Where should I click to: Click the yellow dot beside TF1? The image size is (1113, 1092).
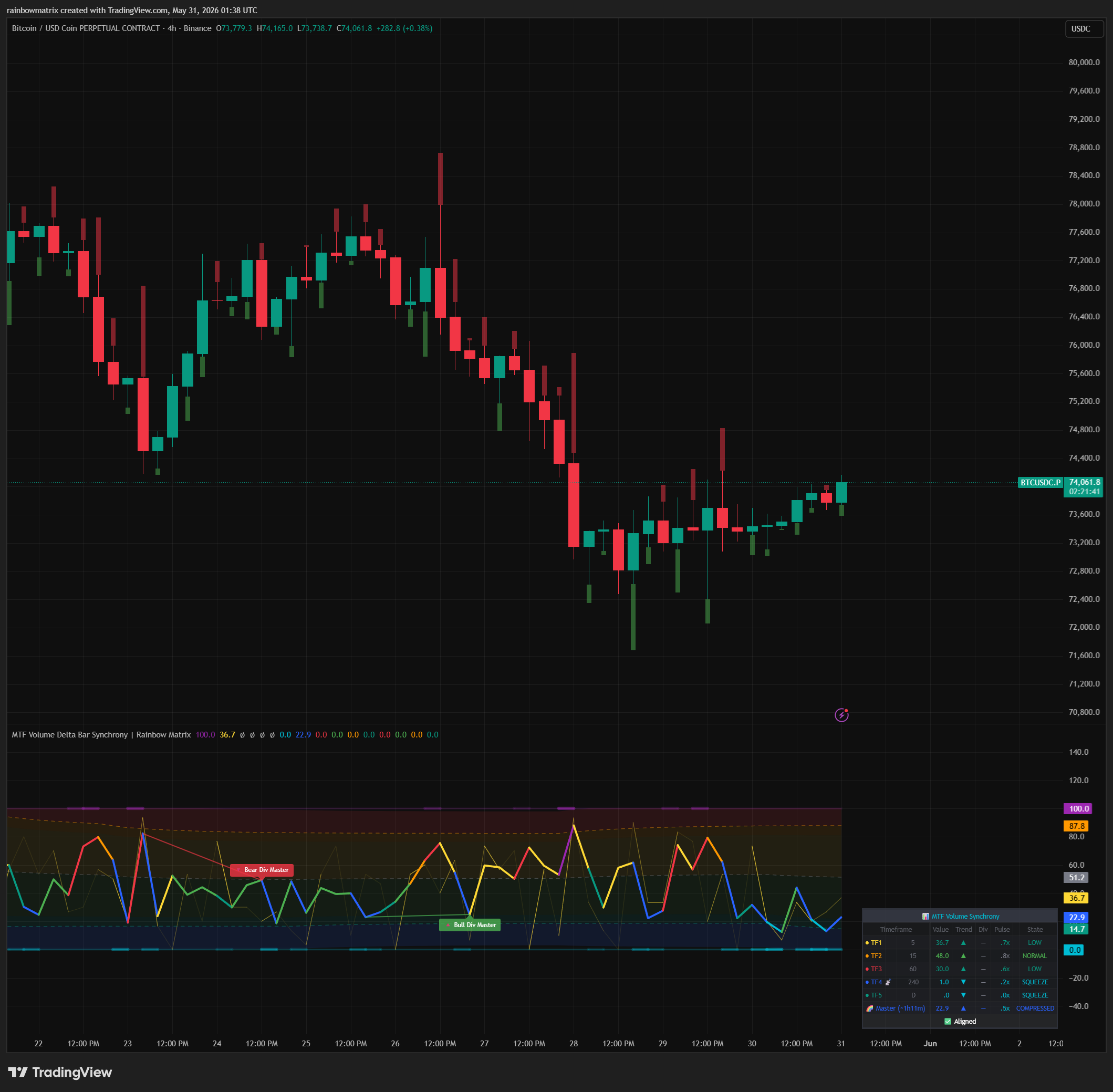(x=867, y=943)
